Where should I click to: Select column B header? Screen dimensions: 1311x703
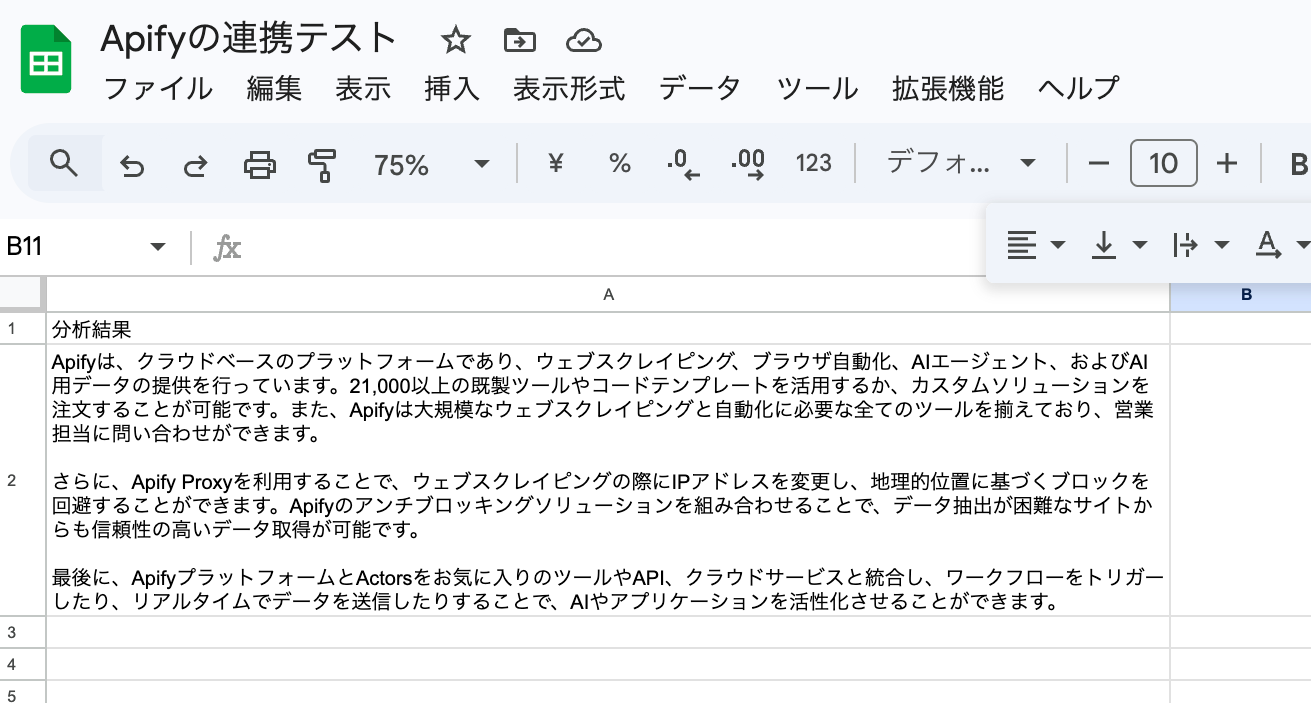(x=1246, y=295)
